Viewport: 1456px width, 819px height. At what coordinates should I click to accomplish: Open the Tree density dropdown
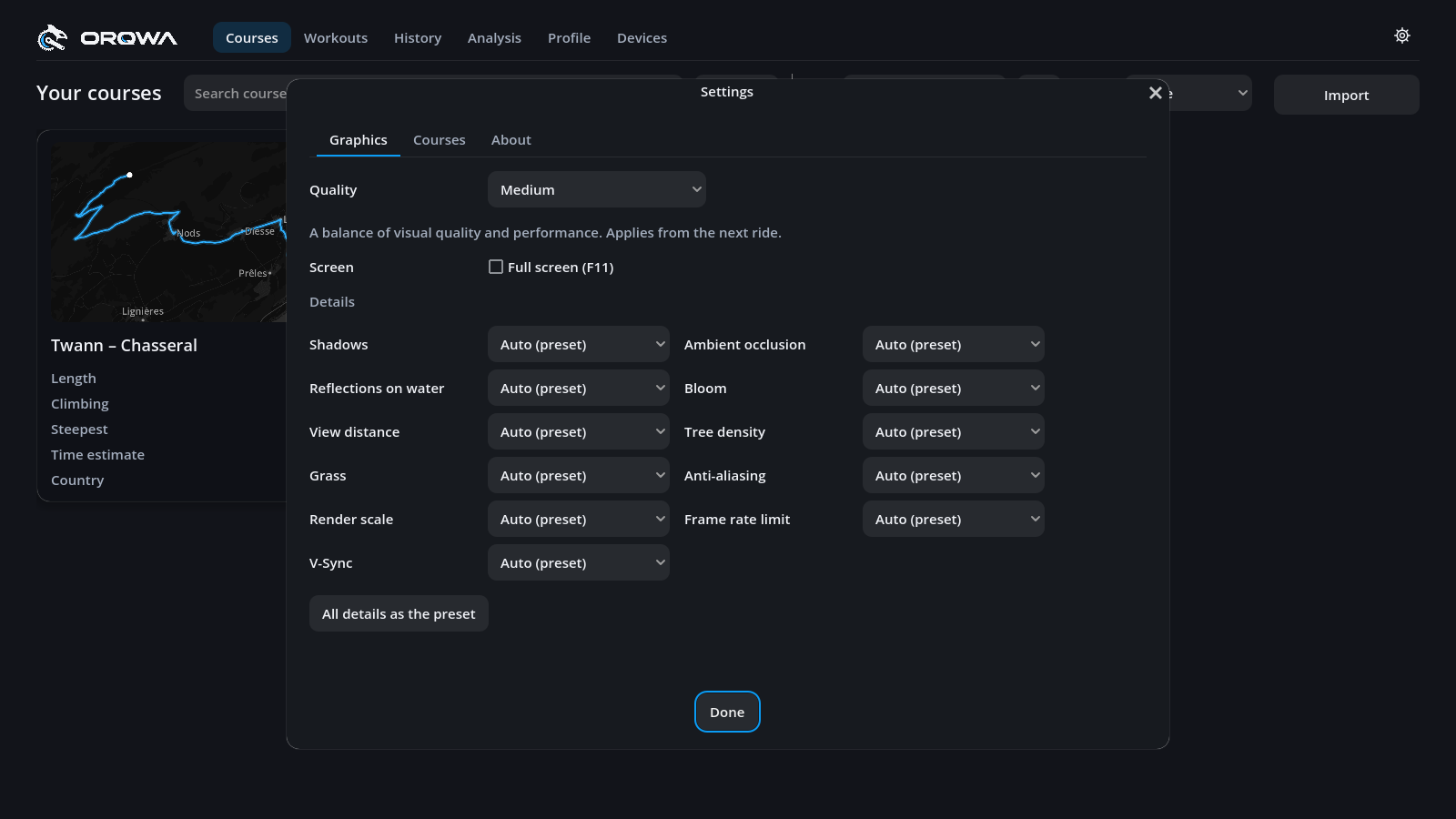point(954,431)
